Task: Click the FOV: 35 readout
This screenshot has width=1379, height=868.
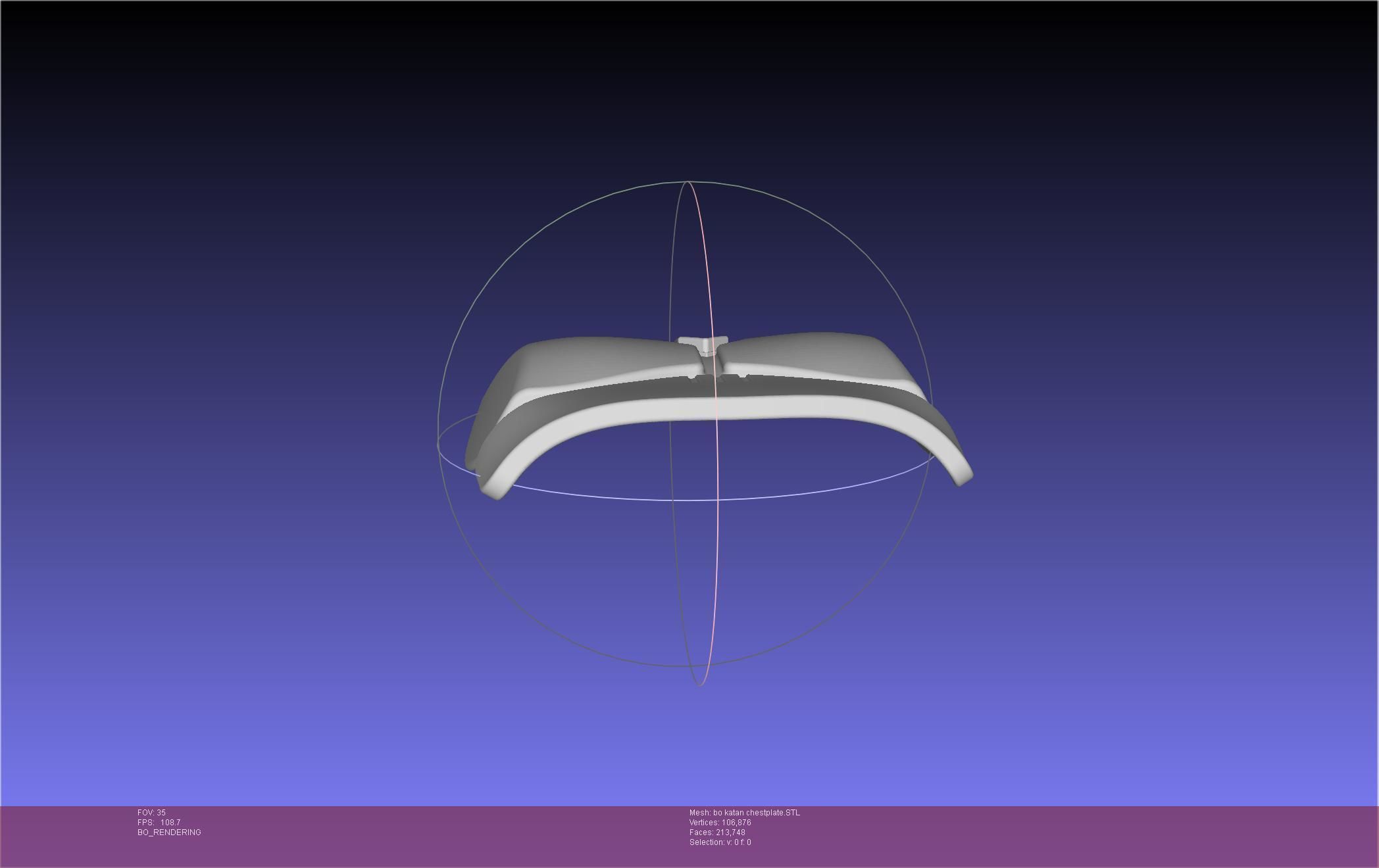Action: 151,813
